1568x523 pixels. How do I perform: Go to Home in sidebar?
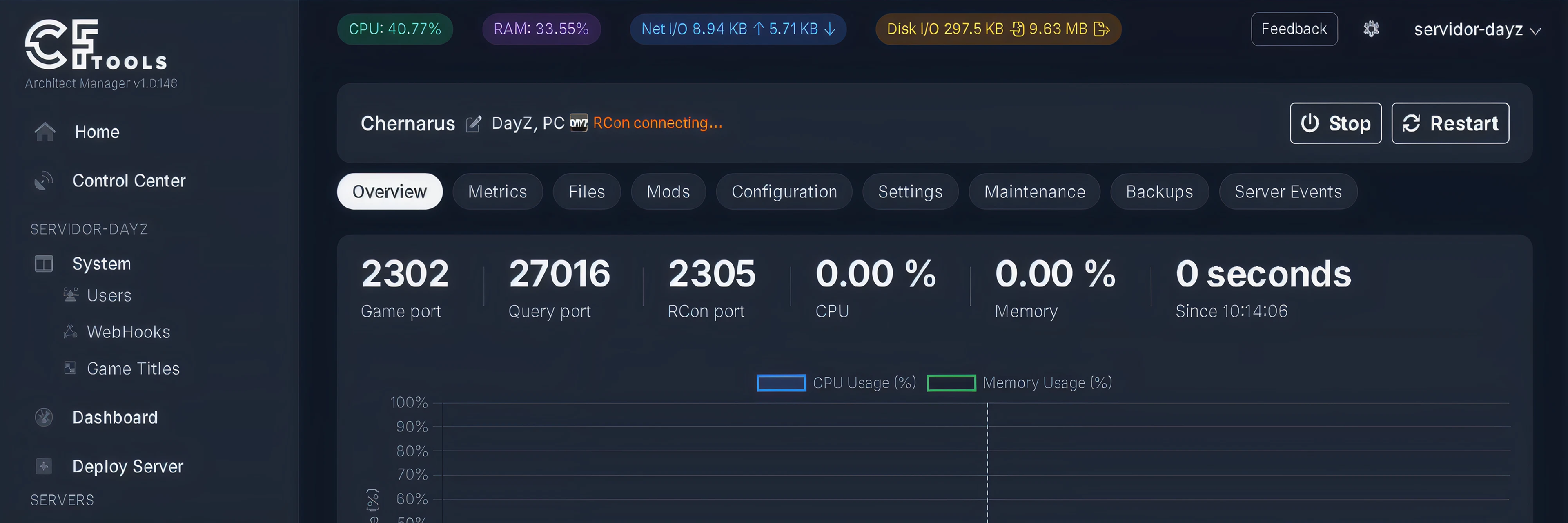click(97, 132)
